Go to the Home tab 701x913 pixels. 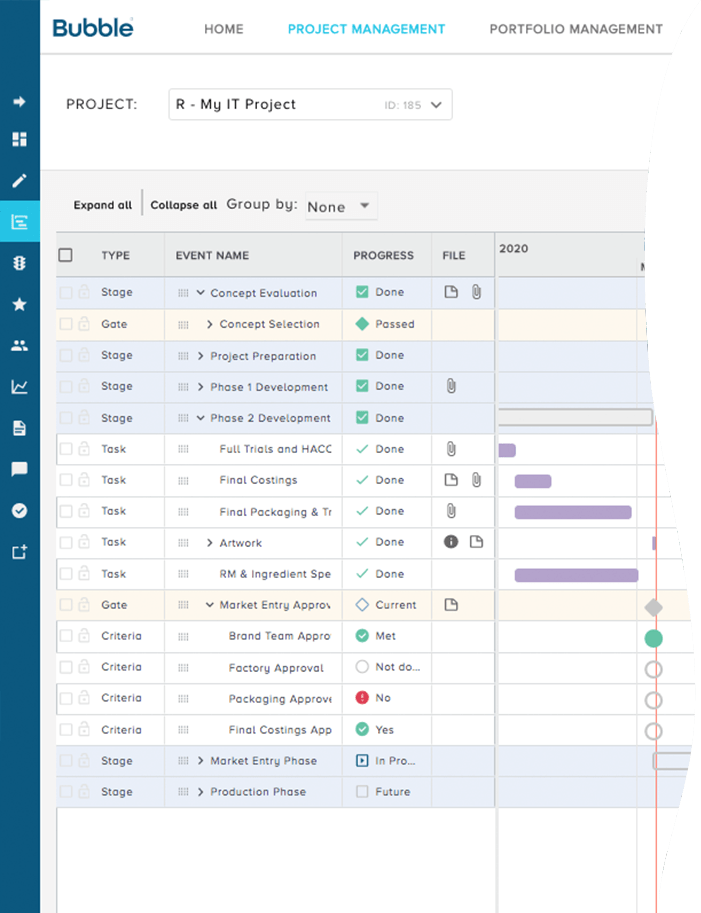coord(224,29)
